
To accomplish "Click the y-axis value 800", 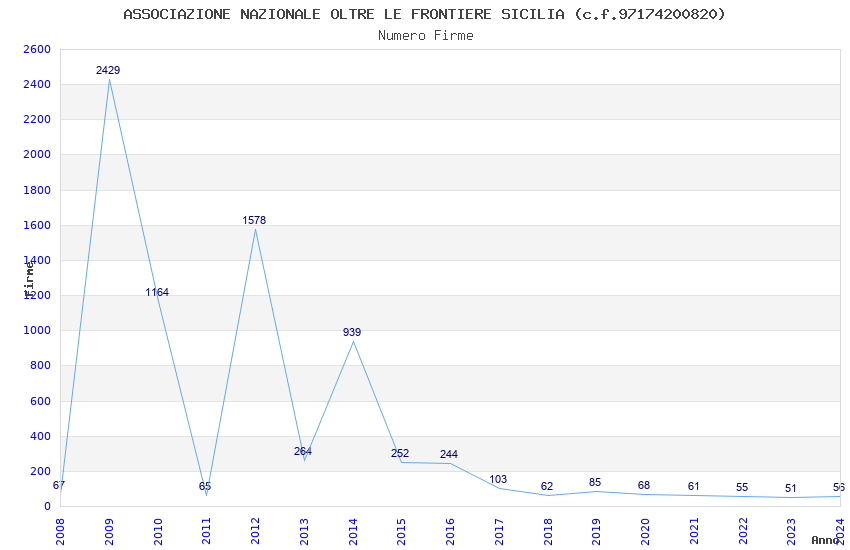I will pos(40,365).
